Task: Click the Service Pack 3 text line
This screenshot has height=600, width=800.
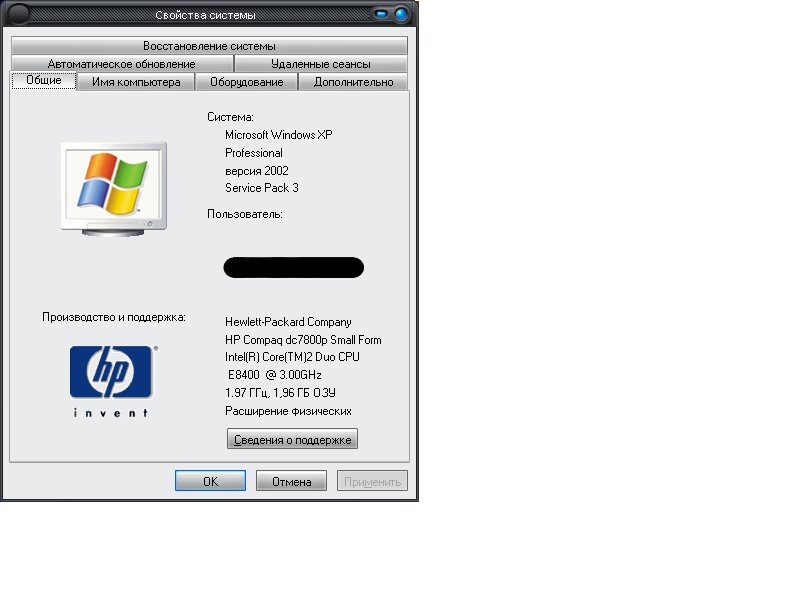Action: (261, 188)
